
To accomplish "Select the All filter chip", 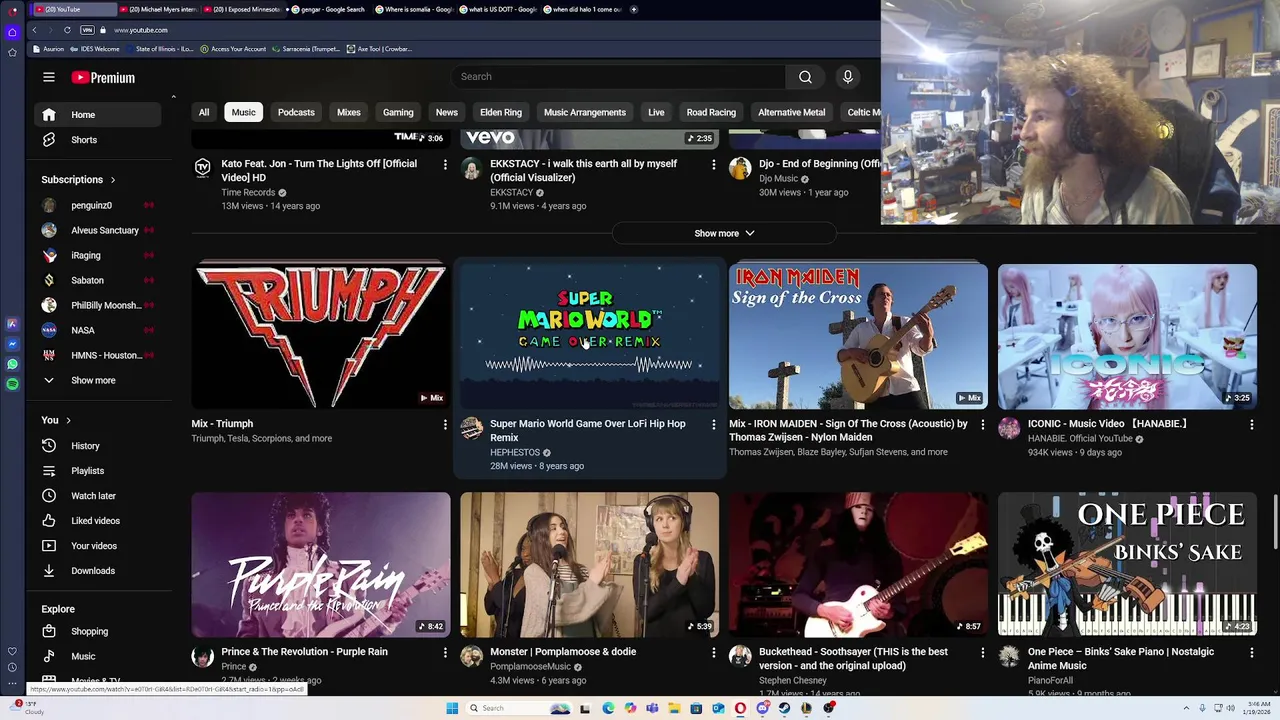I will (x=204, y=112).
